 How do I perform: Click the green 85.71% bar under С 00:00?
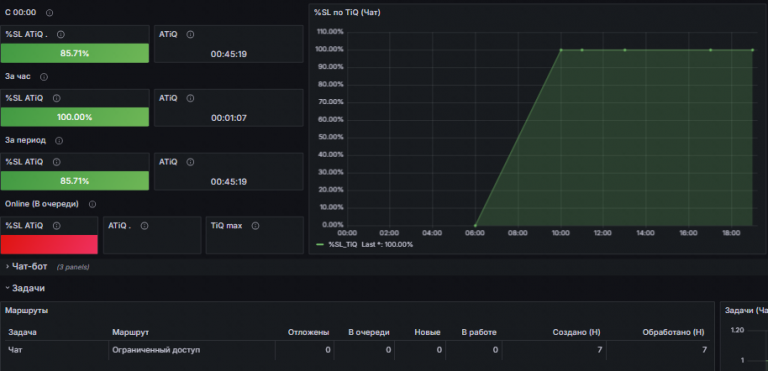pos(75,53)
